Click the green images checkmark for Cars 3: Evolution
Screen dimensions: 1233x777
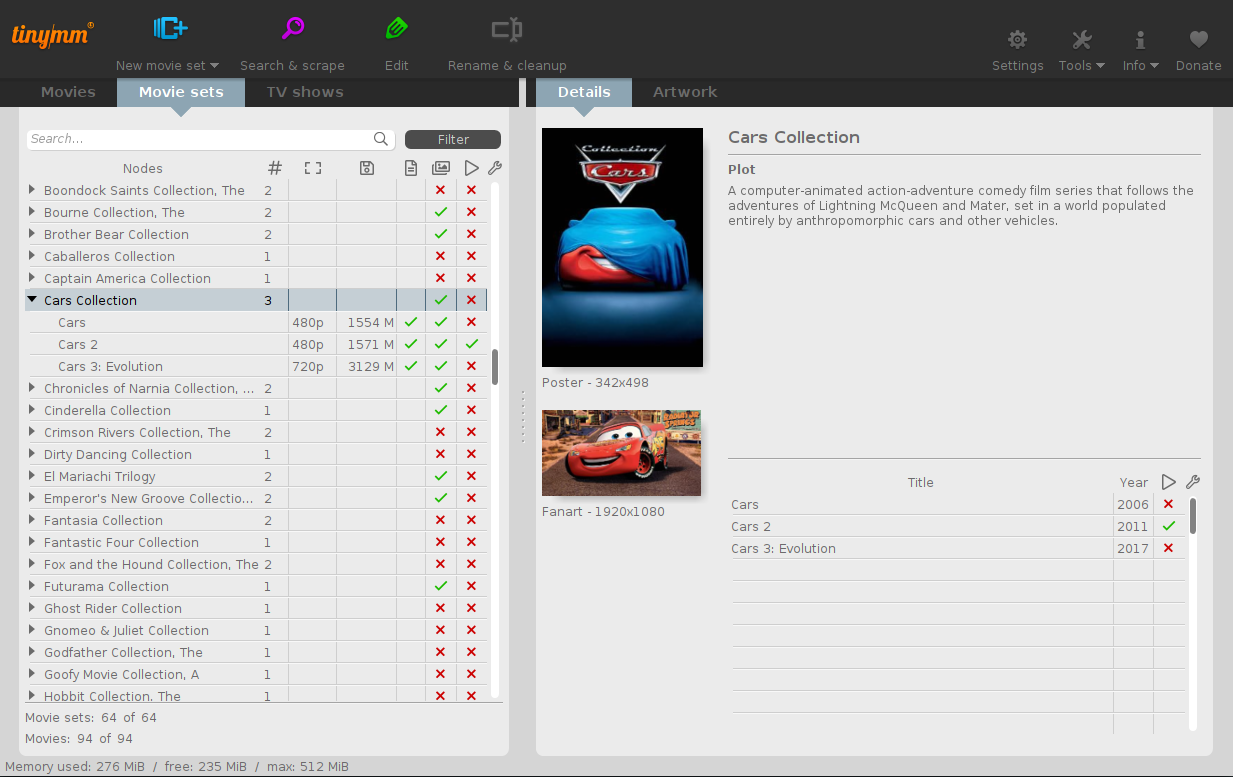pyautogui.click(x=440, y=366)
